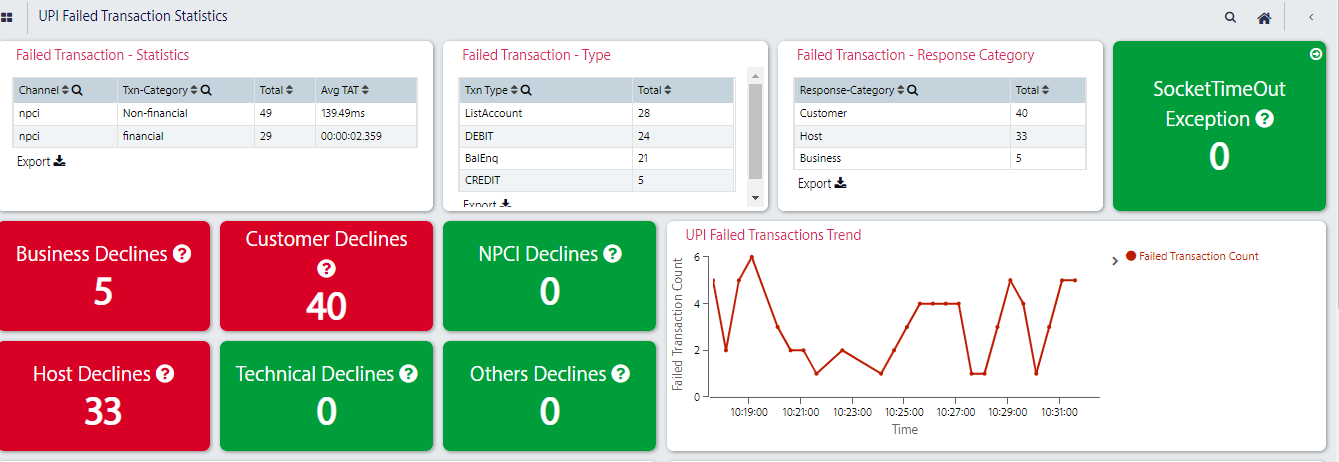Collapse panel with the left chevron
This screenshot has width=1339, height=462.
pyautogui.click(x=1311, y=17)
